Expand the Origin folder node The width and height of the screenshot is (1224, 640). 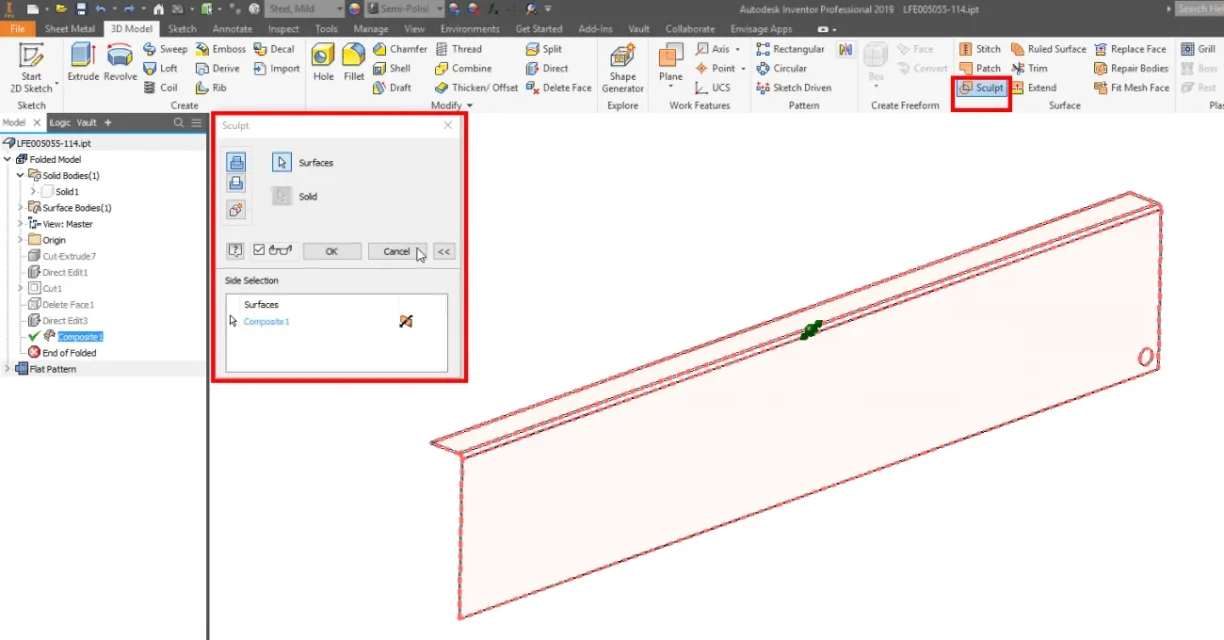[x=20, y=240]
